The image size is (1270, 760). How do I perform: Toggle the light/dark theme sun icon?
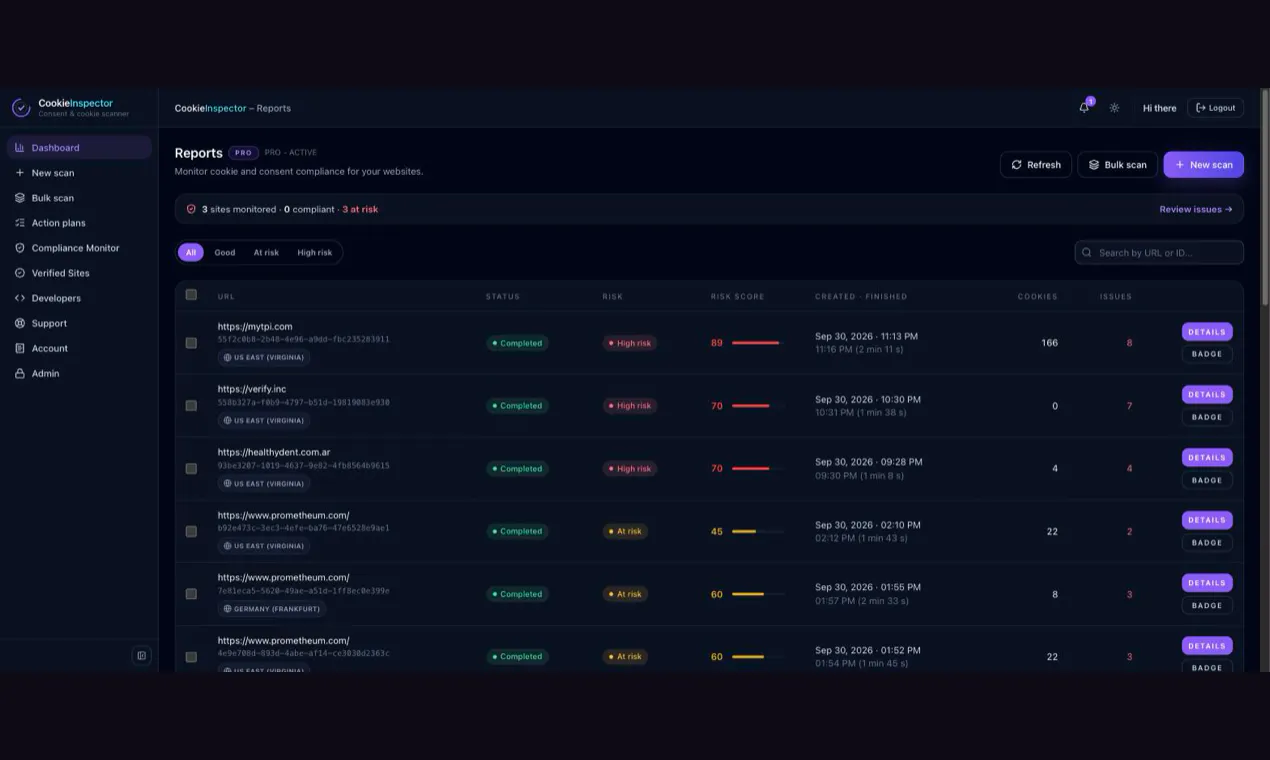(1114, 108)
